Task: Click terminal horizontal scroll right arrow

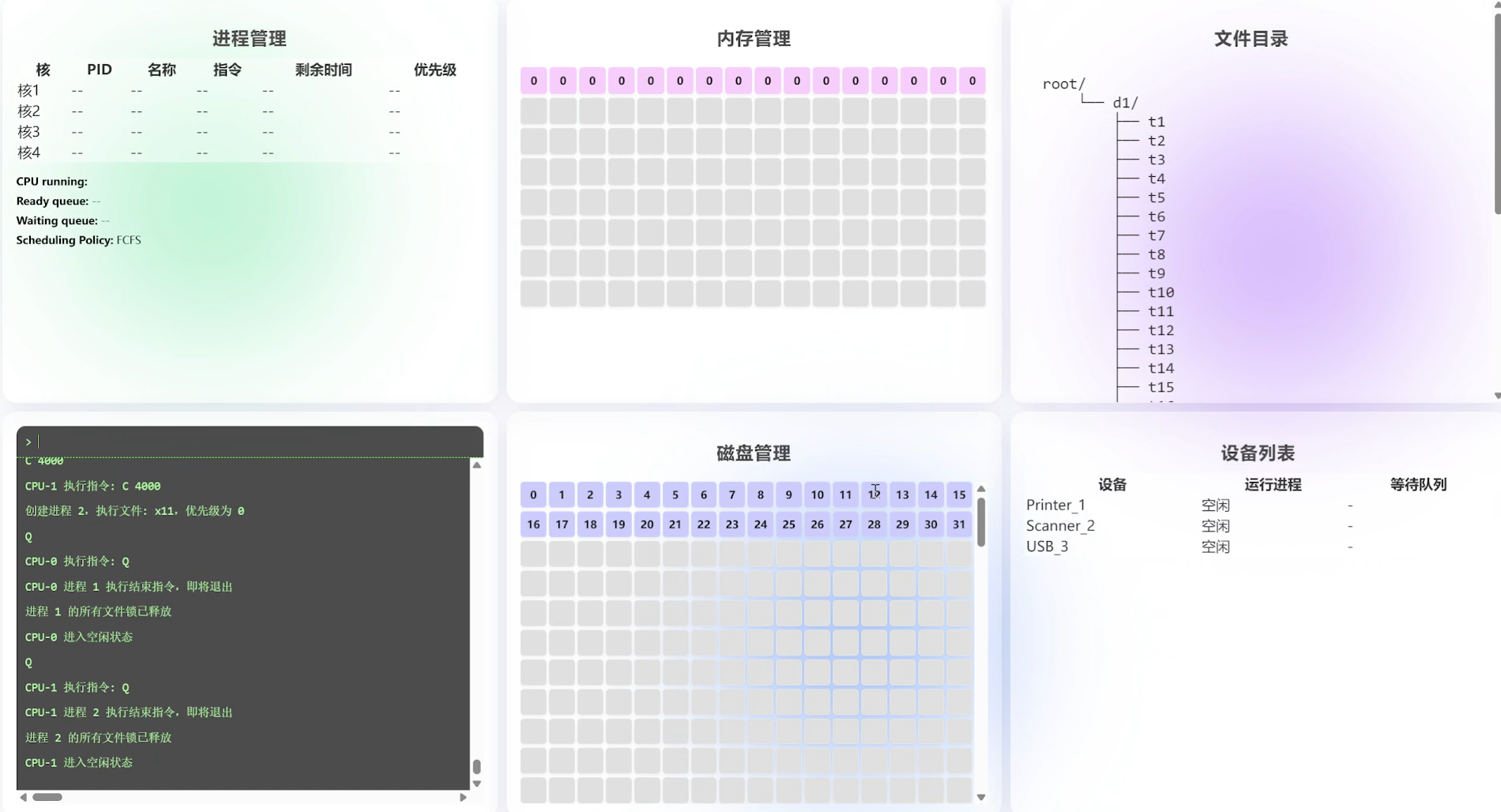Action: tap(463, 797)
